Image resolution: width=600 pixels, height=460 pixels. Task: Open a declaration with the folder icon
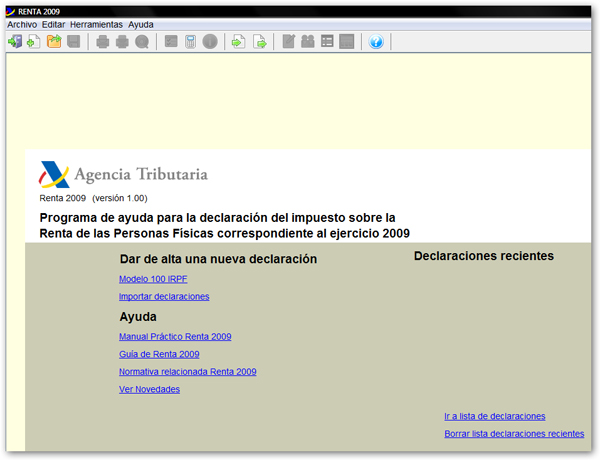(x=54, y=41)
